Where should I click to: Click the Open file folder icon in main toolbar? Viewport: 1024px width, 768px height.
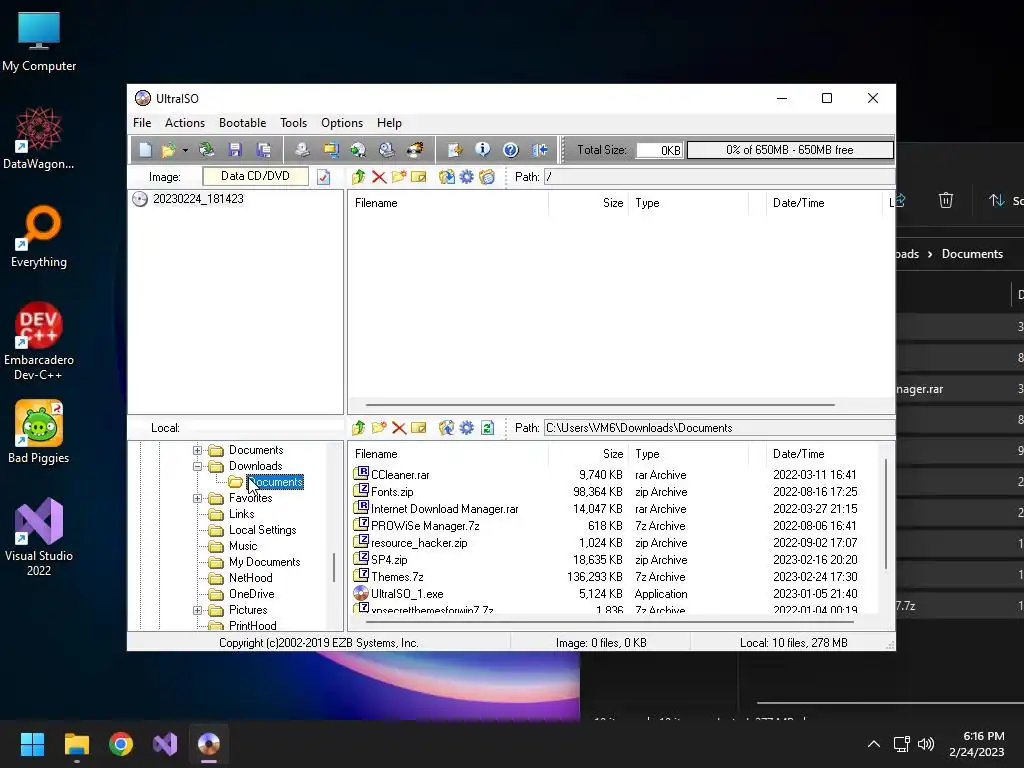pos(168,150)
